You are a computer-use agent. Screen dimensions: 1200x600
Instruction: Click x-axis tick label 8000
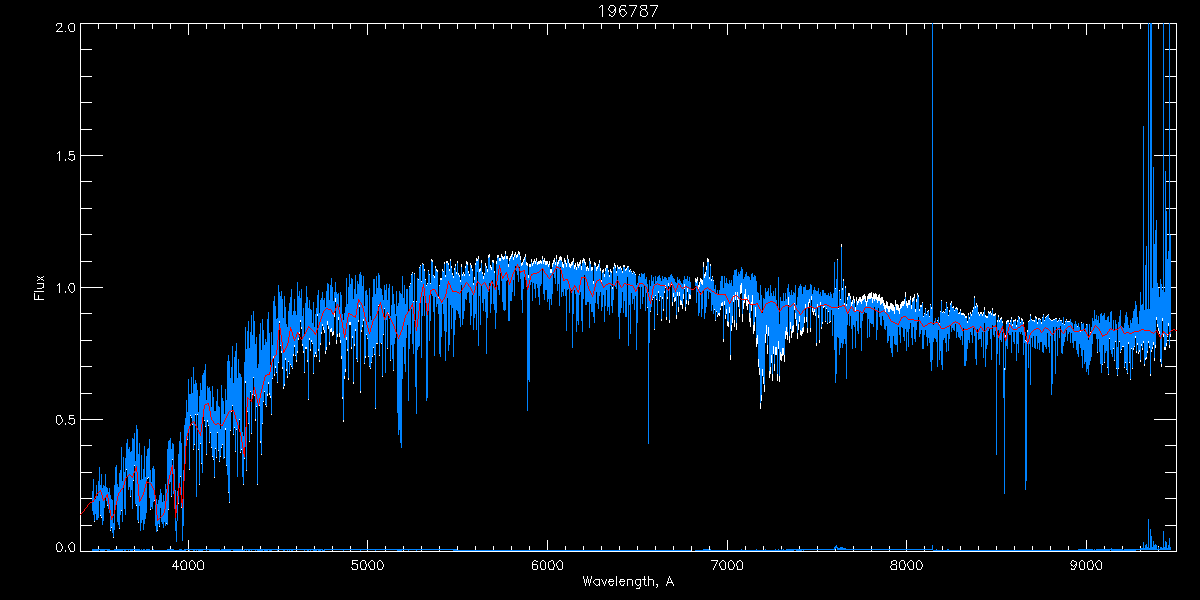coord(907,564)
